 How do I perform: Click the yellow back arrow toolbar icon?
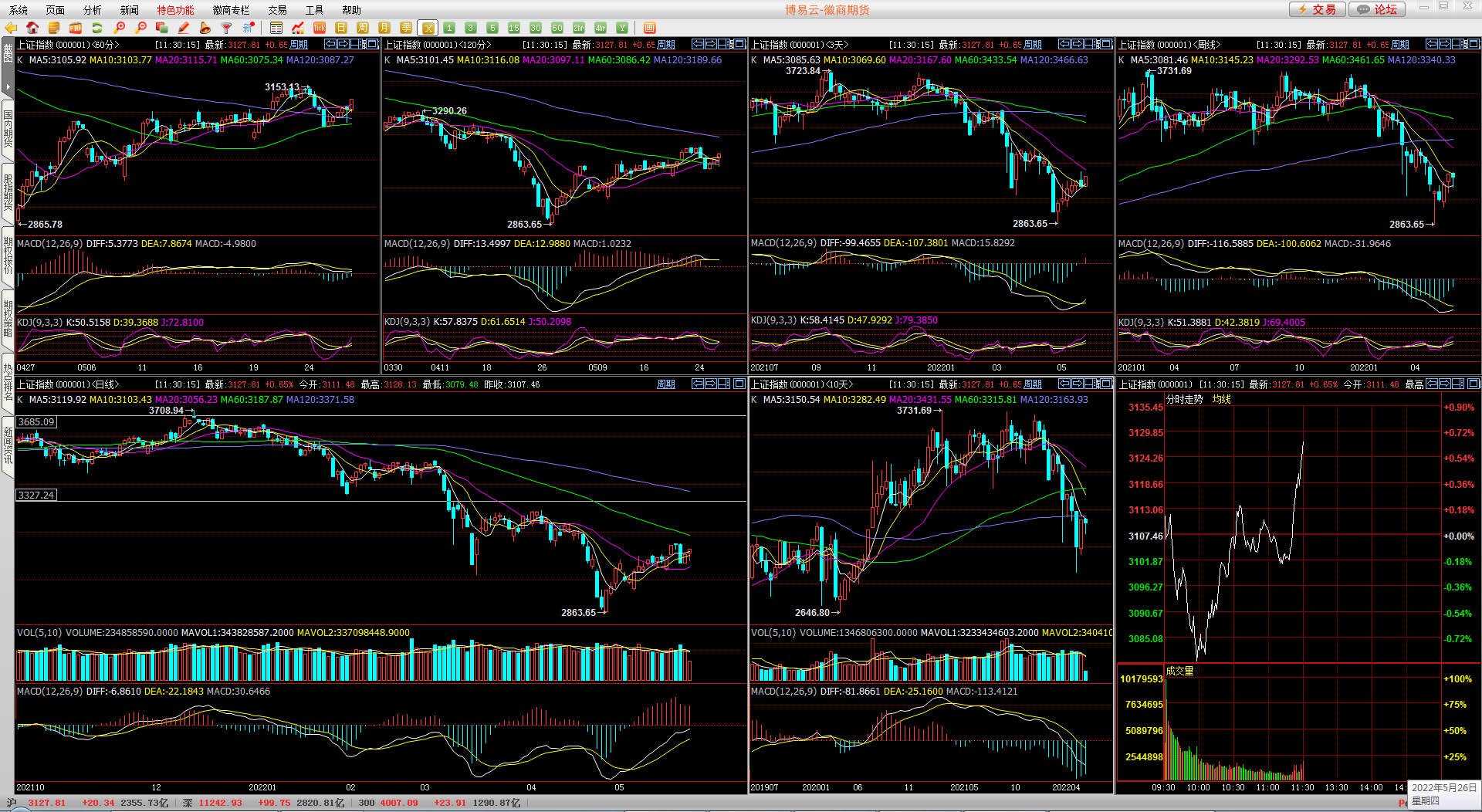[x=11, y=28]
